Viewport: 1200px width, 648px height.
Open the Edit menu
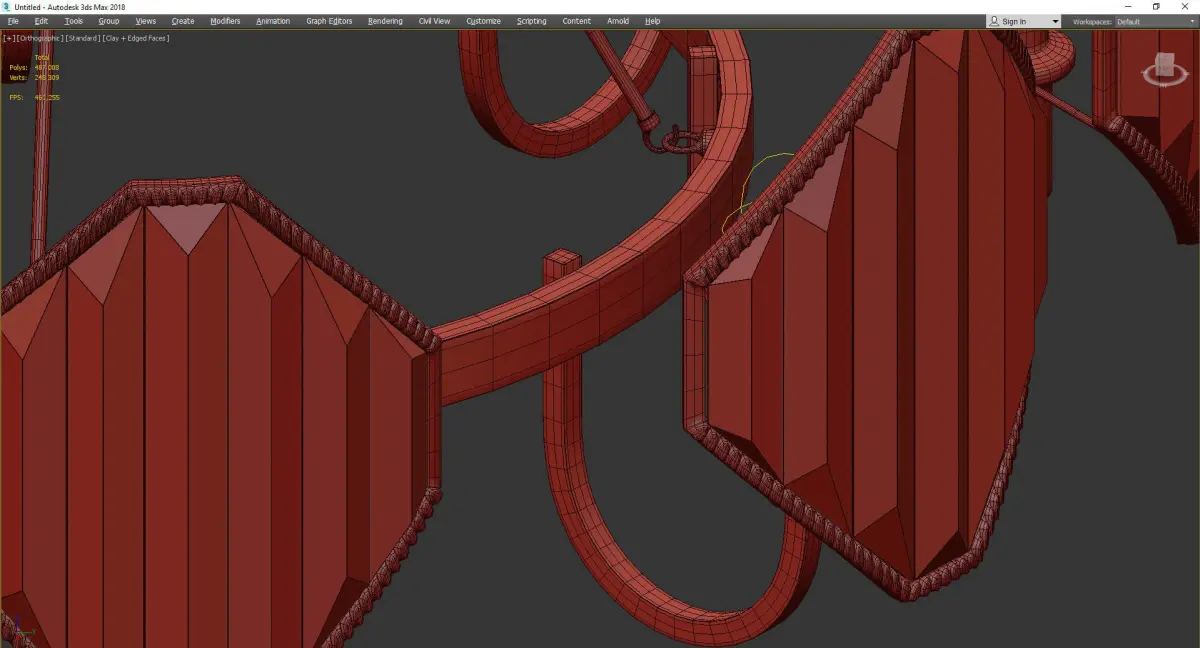tap(41, 21)
